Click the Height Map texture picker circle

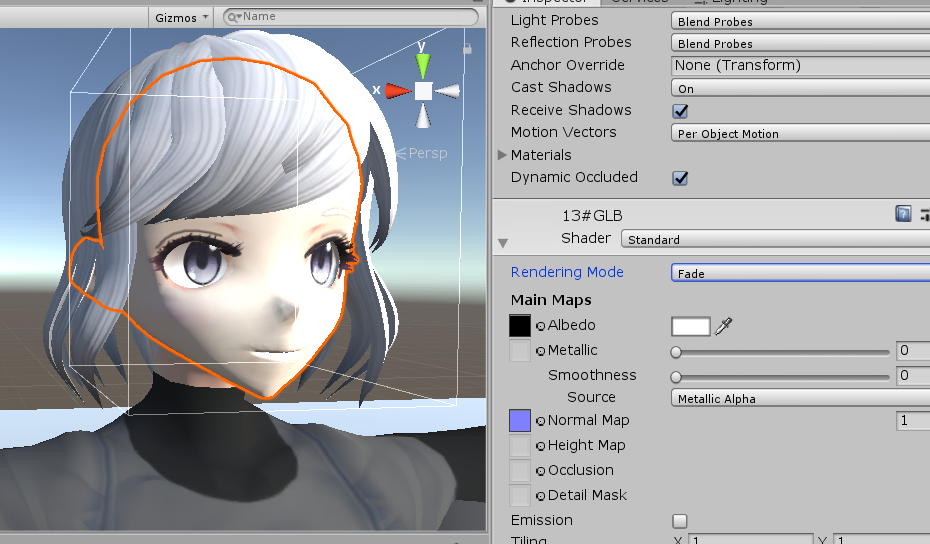click(540, 446)
